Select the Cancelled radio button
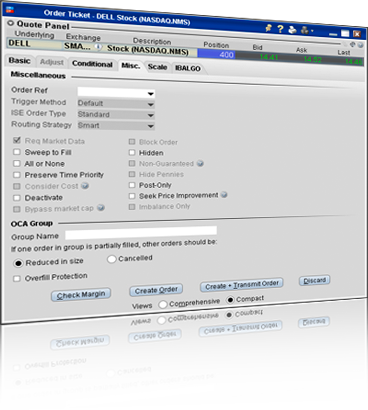 click(112, 259)
